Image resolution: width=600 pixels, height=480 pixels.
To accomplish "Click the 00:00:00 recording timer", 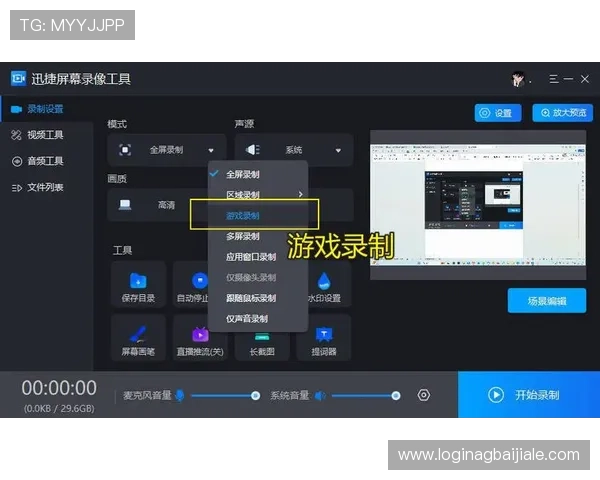I will tap(59, 388).
